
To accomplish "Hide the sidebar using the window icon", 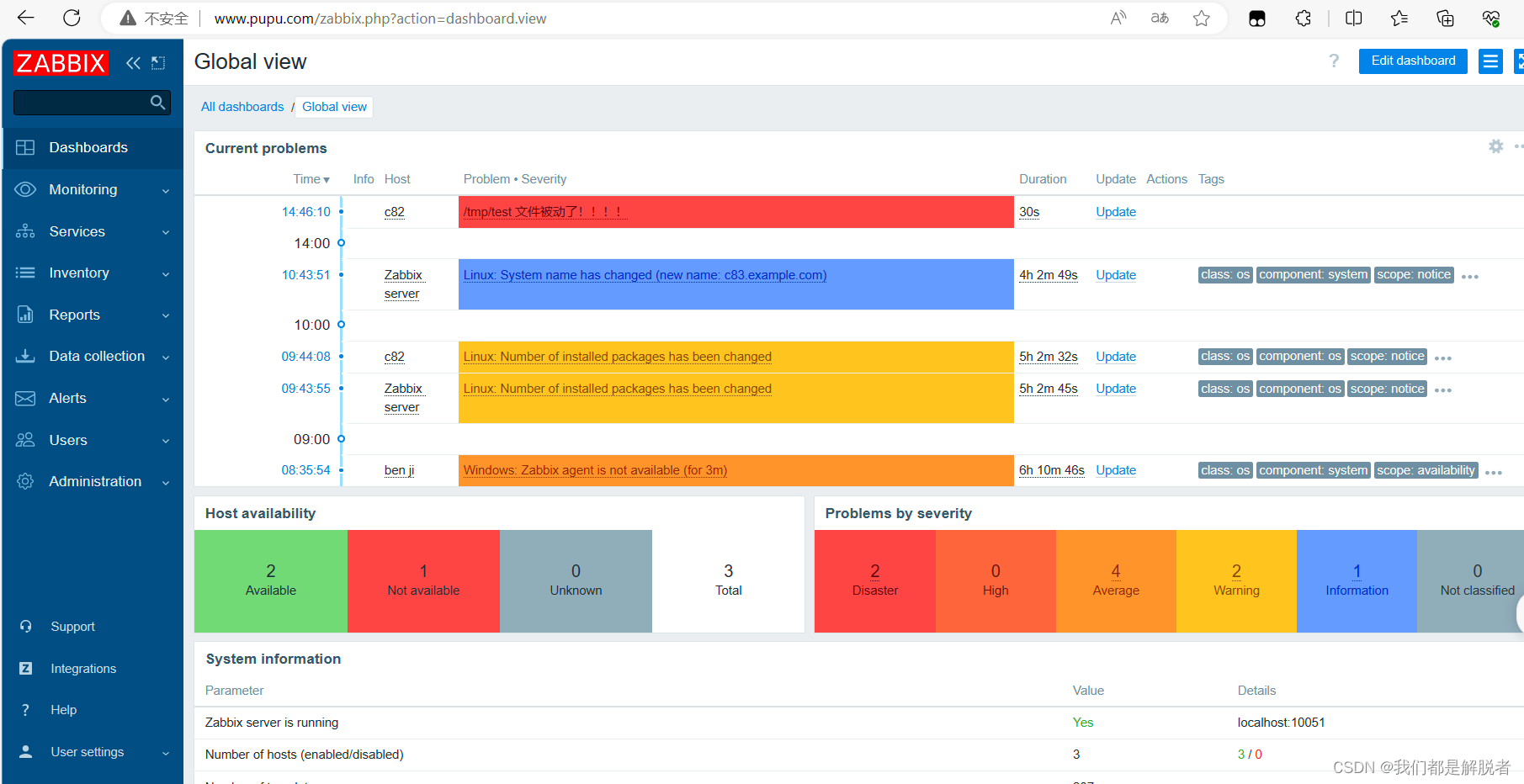I will 158,63.
